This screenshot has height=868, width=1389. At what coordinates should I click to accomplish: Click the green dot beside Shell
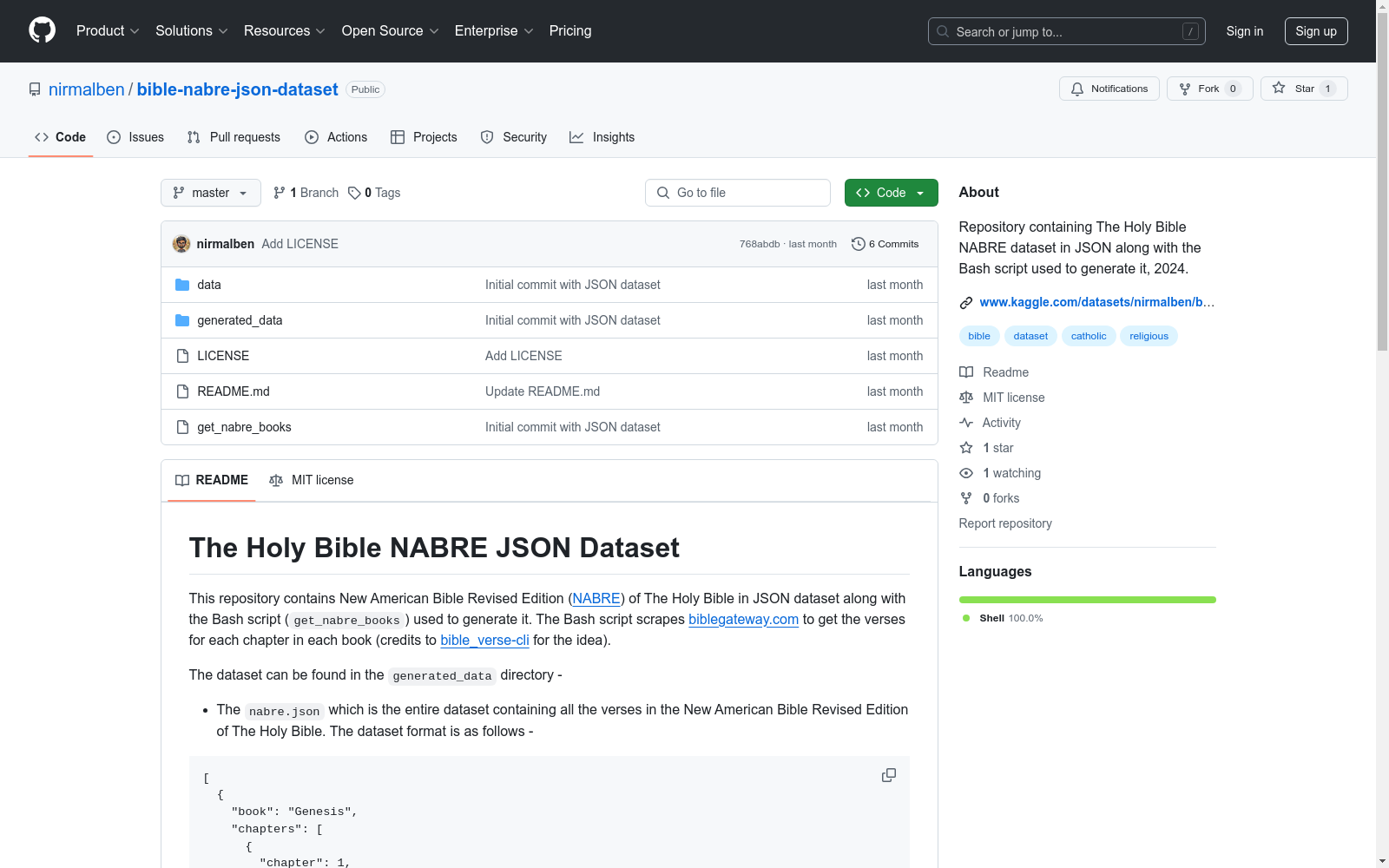(966, 618)
